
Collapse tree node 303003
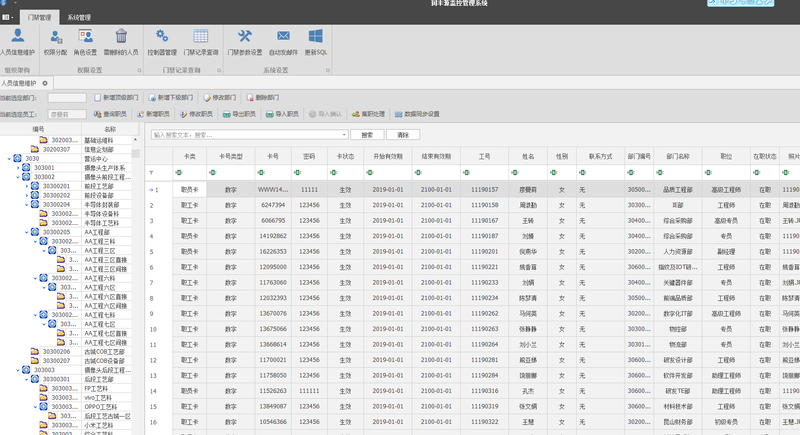pyautogui.click(x=18, y=370)
